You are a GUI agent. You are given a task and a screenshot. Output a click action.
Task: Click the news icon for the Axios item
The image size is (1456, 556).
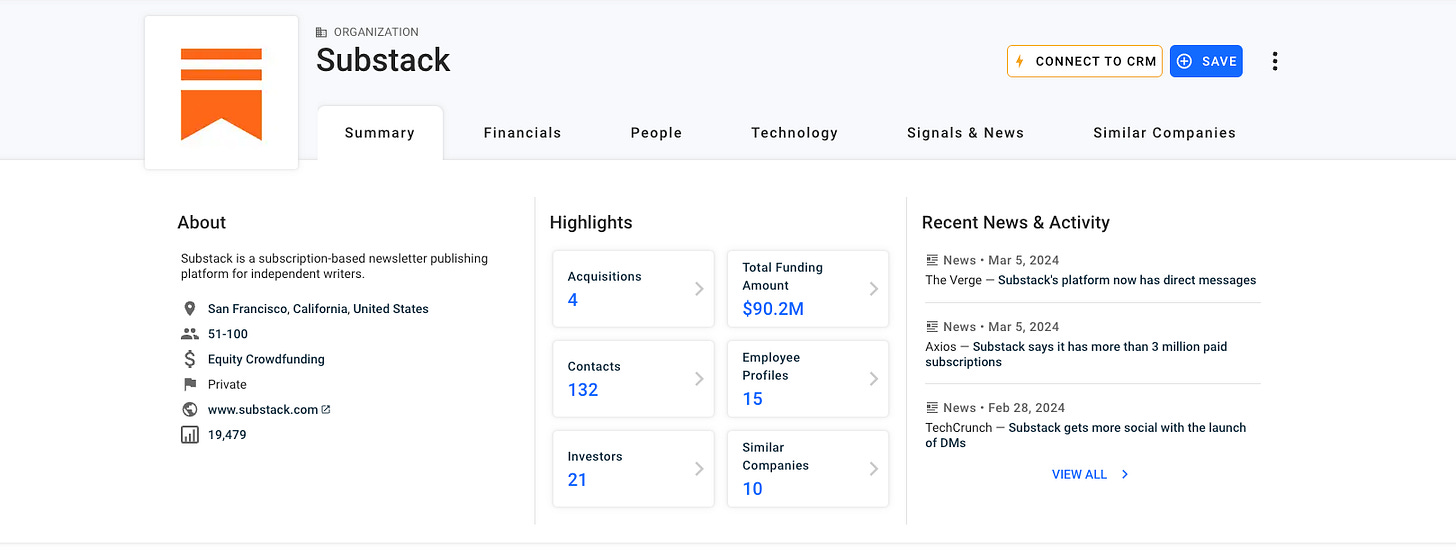point(932,327)
